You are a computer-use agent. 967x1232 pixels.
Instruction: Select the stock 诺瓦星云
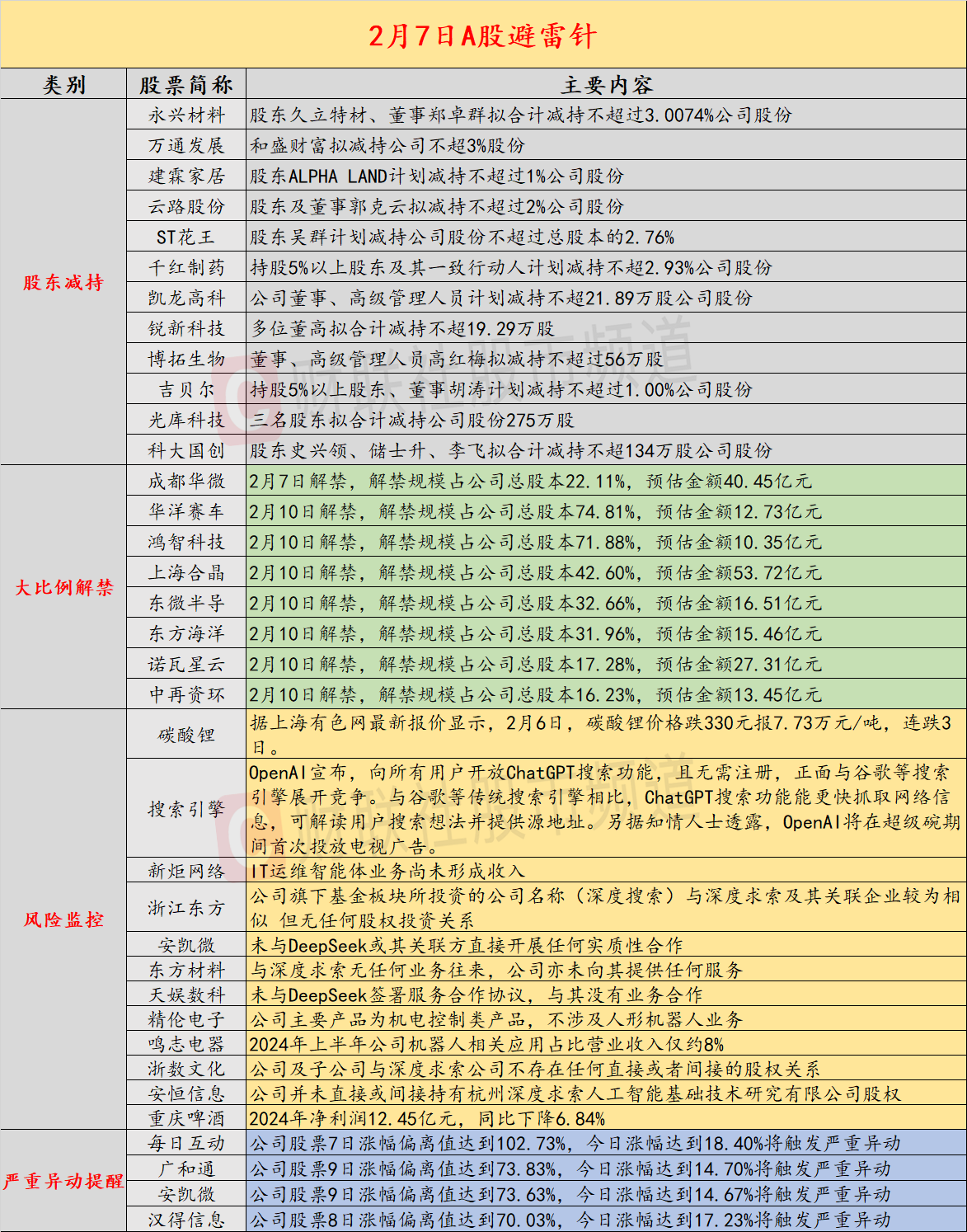point(187,665)
